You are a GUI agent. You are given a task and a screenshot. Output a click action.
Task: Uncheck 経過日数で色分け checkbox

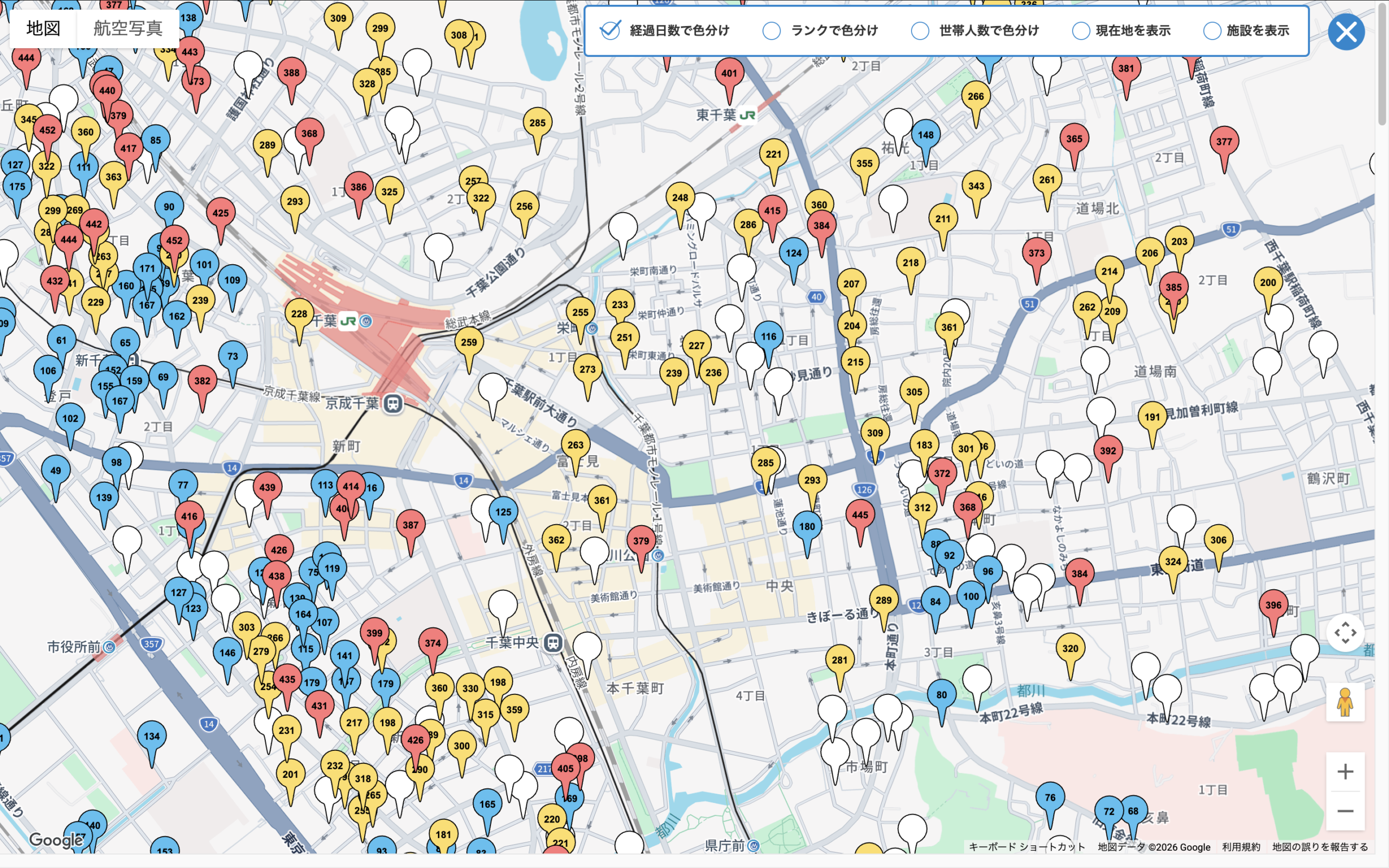tap(609, 30)
